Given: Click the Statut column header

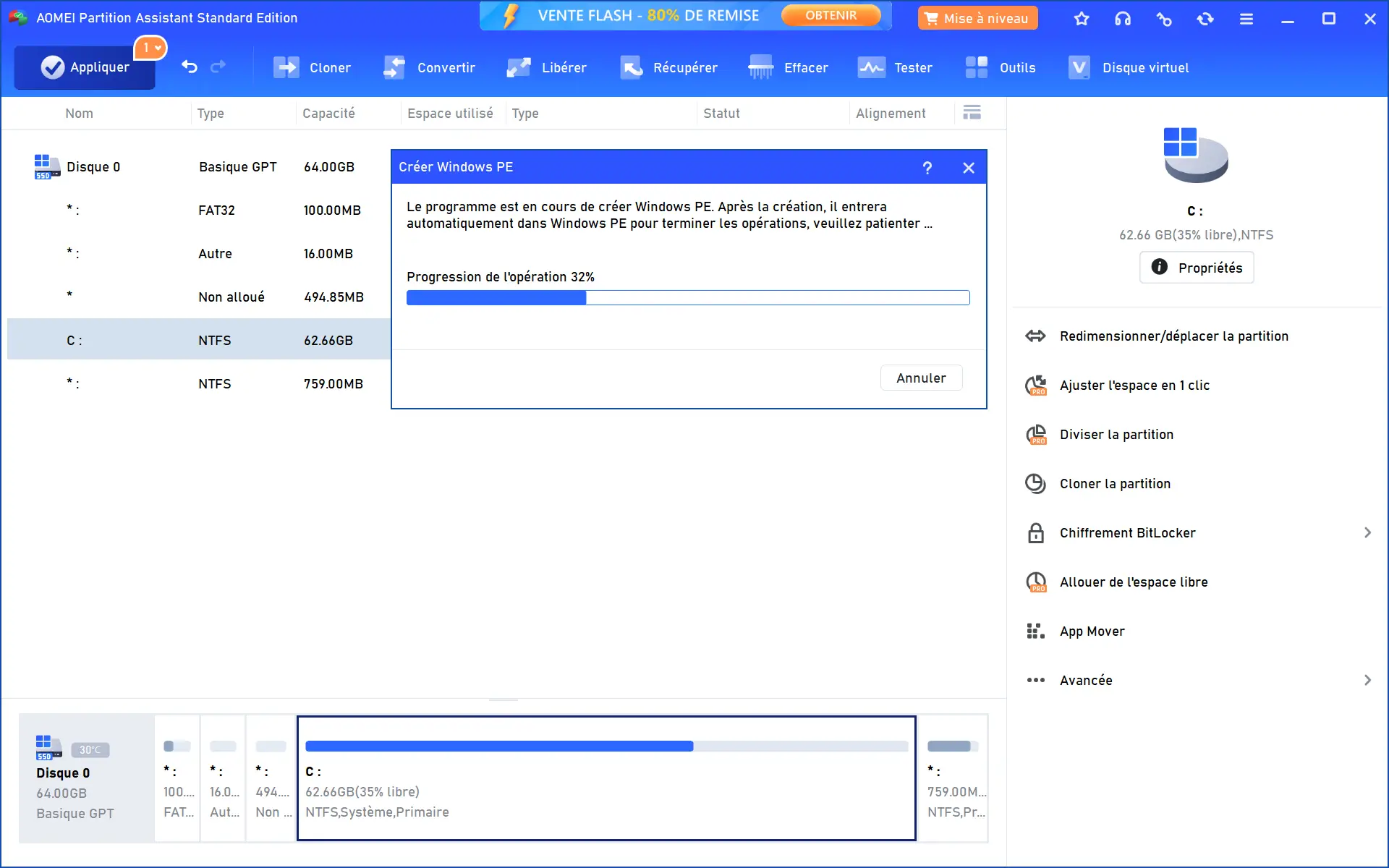Looking at the screenshot, I should click(x=721, y=114).
